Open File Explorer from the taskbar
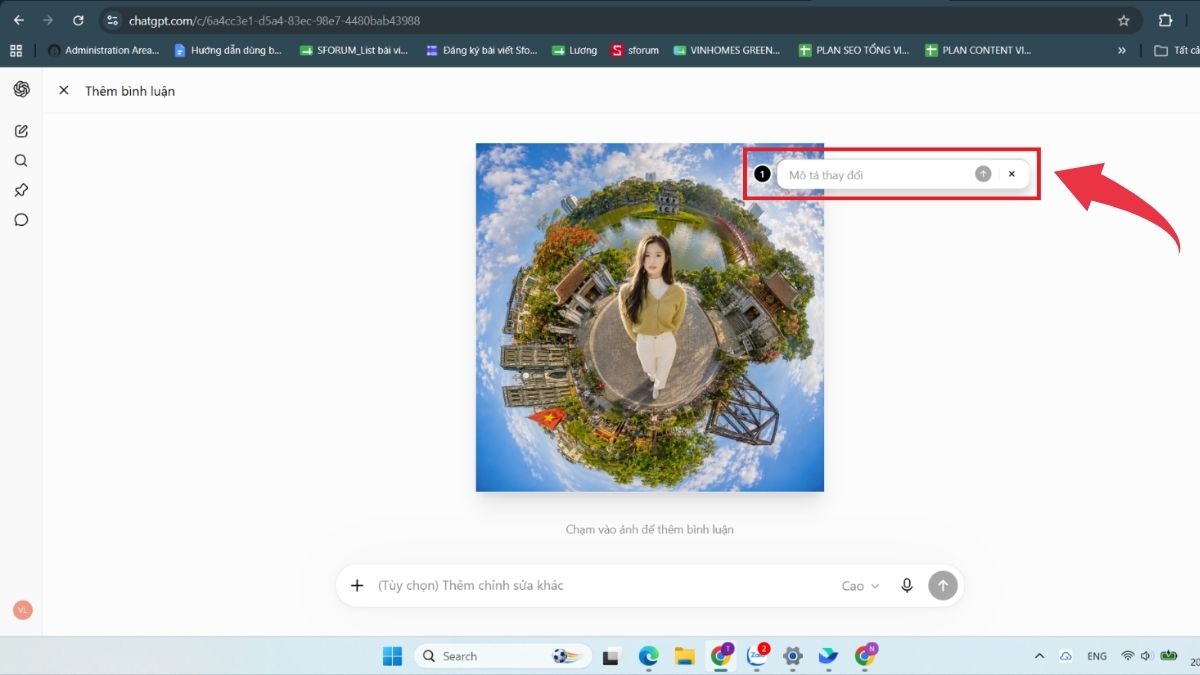Viewport: 1200px width, 675px height. click(x=684, y=656)
